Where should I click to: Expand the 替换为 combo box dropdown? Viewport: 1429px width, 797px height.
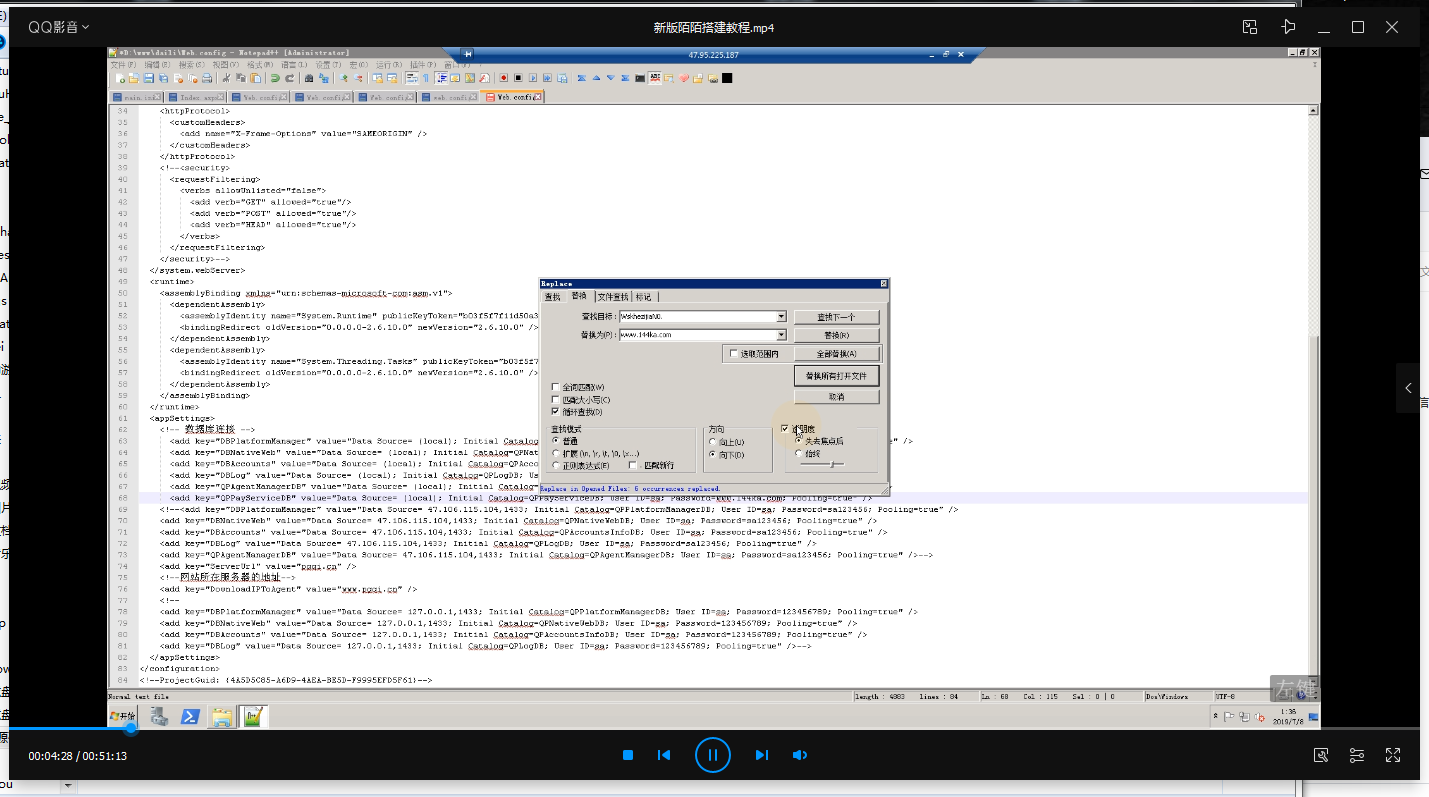(x=781, y=335)
